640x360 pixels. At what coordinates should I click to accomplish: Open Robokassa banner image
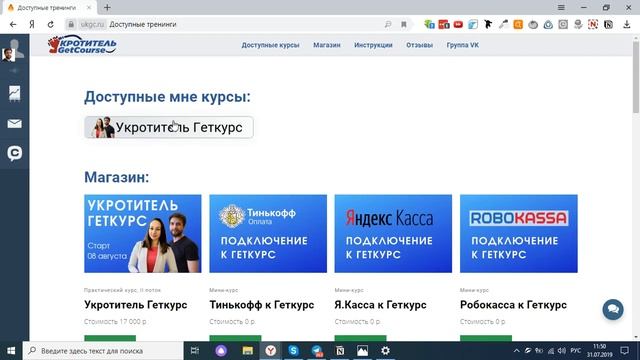pos(518,233)
